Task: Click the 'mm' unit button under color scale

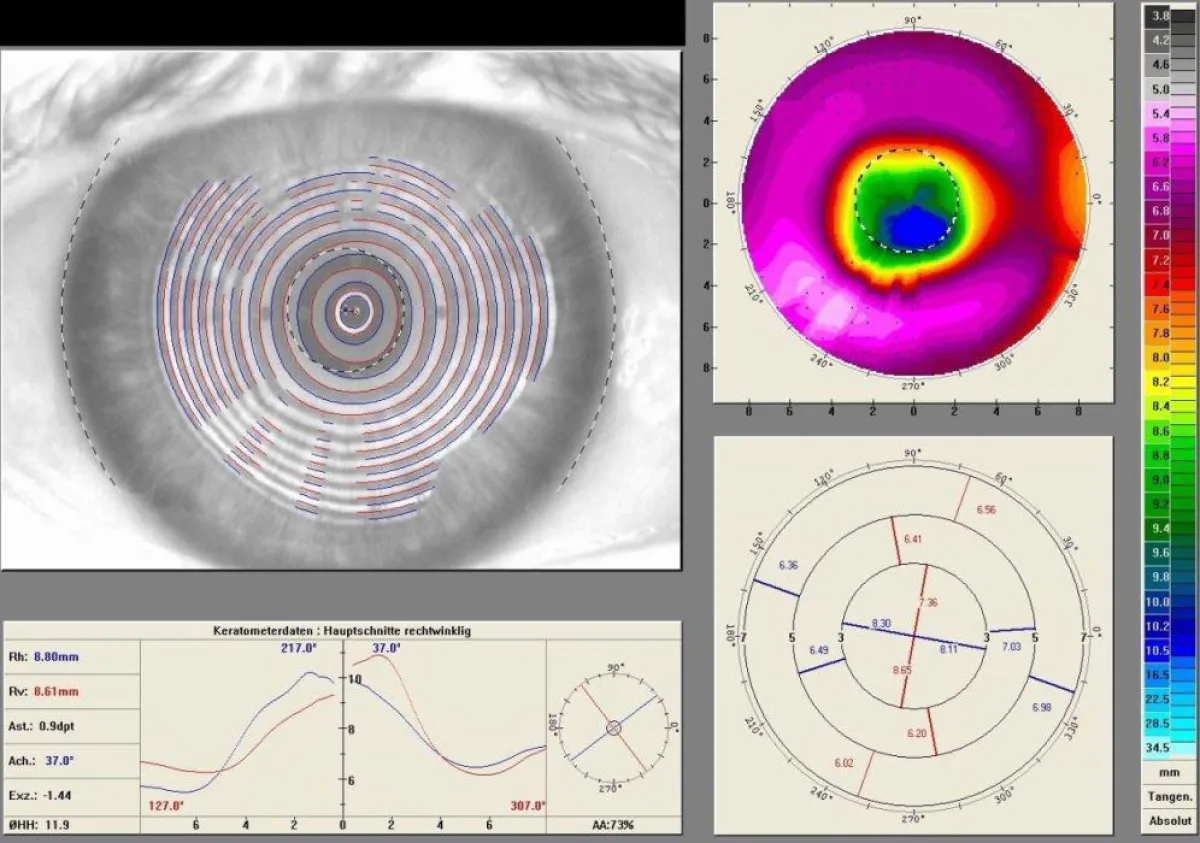Action: pyautogui.click(x=1169, y=773)
